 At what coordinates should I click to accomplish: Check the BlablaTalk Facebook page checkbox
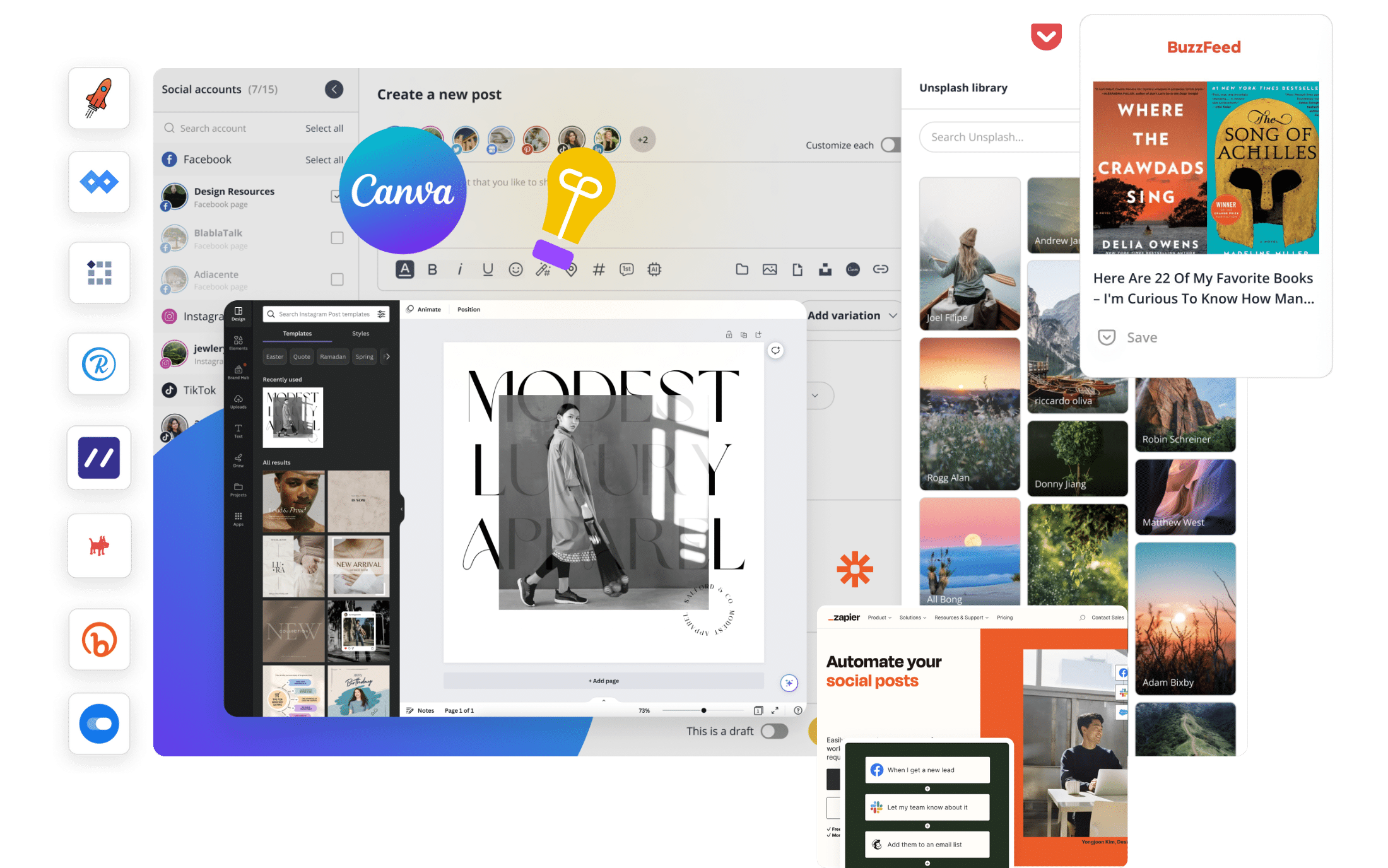[338, 238]
